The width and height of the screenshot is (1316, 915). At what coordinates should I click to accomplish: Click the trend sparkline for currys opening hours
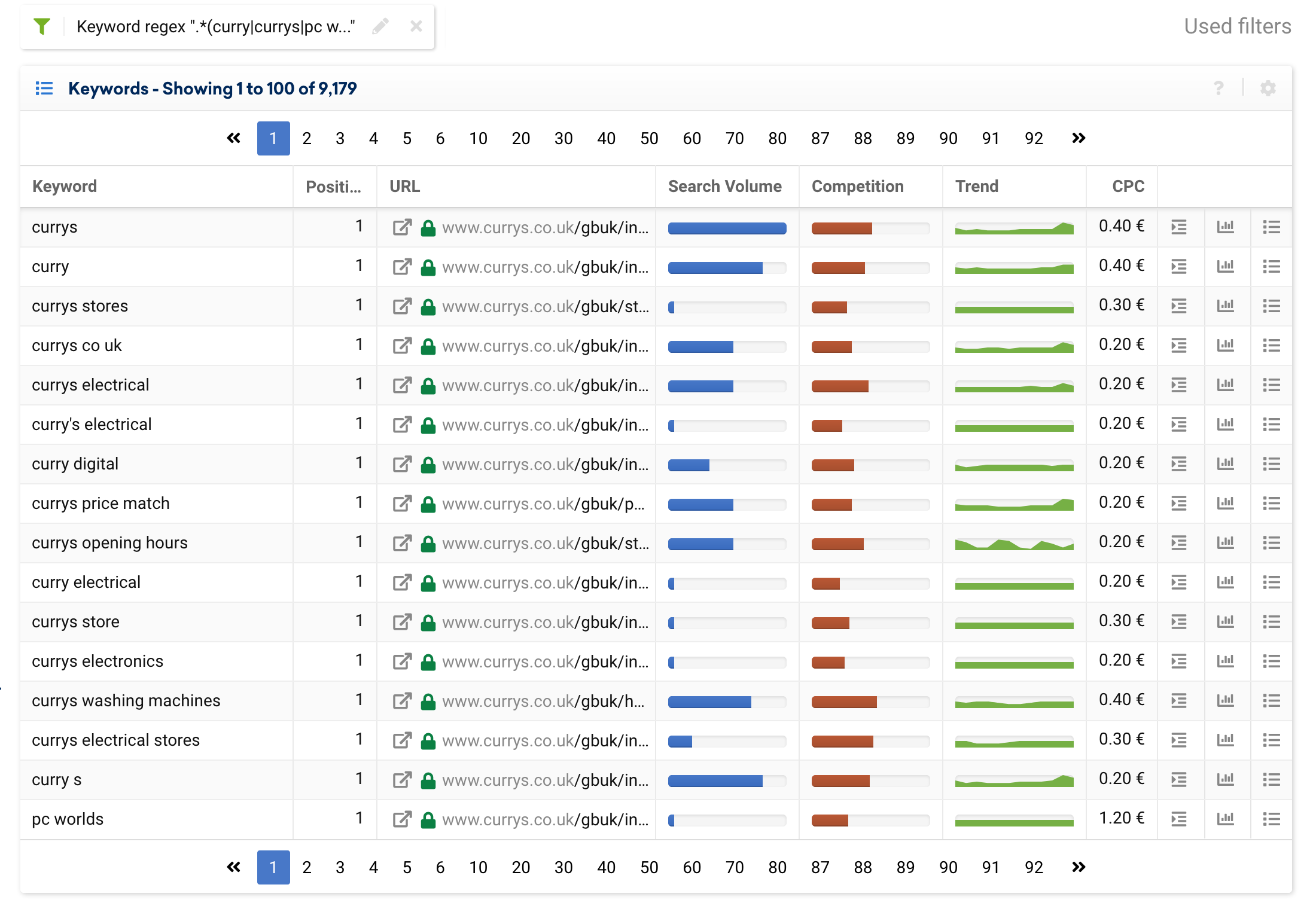(x=1014, y=544)
